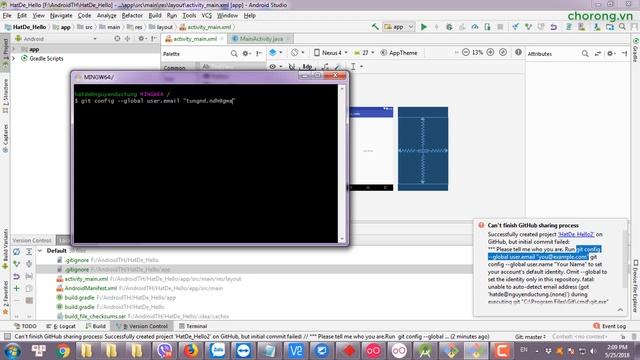Select blueprint layout preview

(x=423, y=149)
